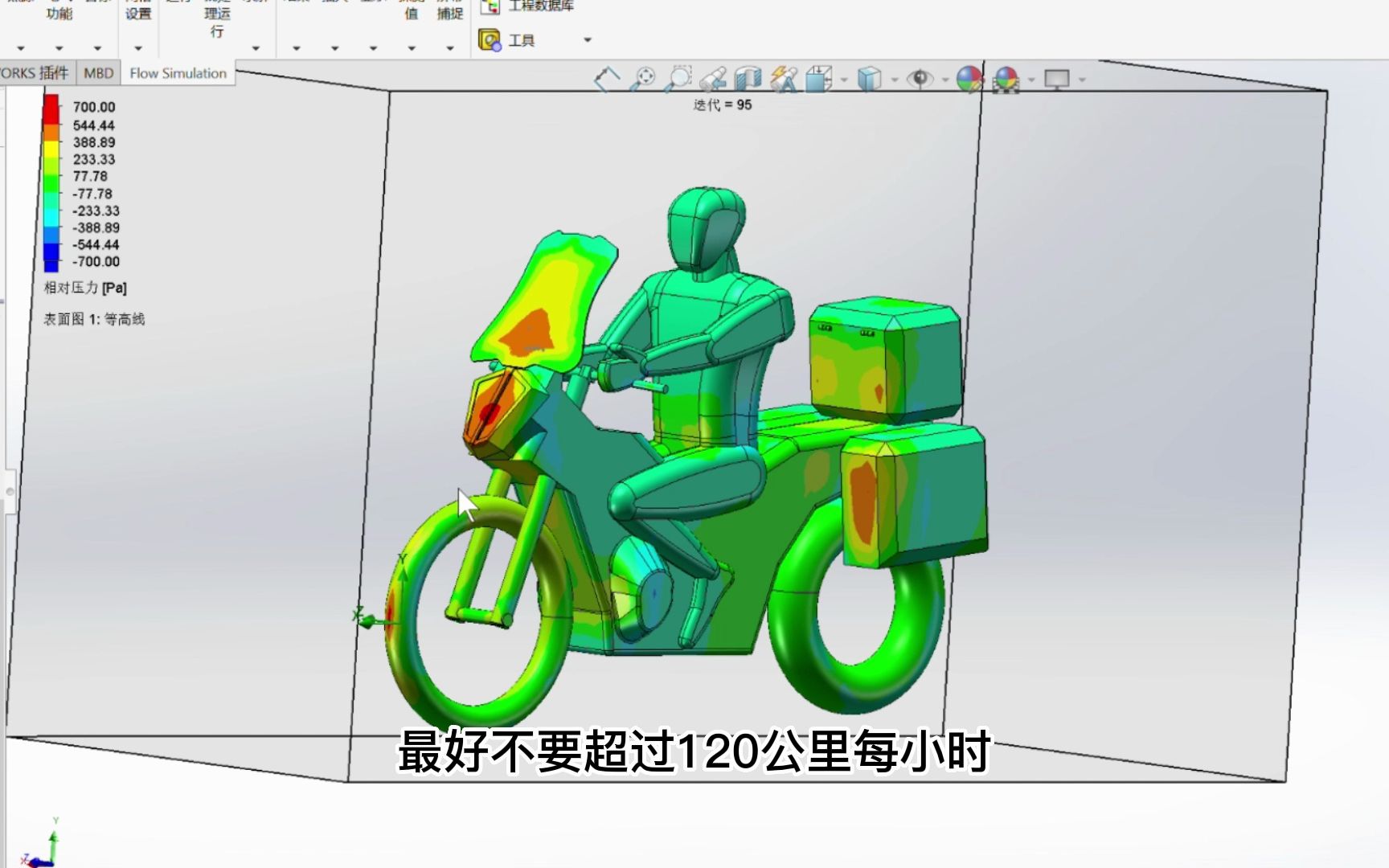
Task: Click the legend minimum value -700.00
Action: 96,261
